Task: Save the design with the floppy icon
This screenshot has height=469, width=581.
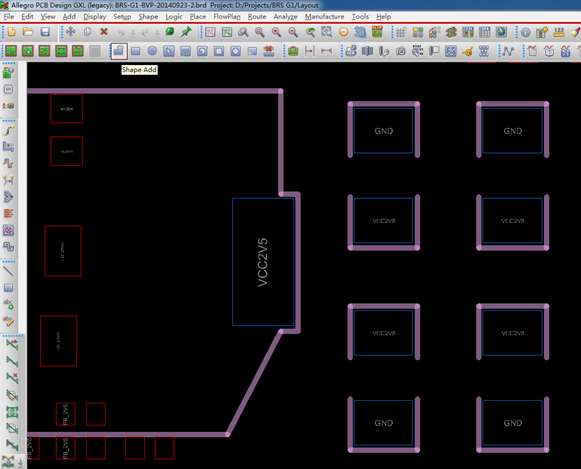Action: pos(45,32)
